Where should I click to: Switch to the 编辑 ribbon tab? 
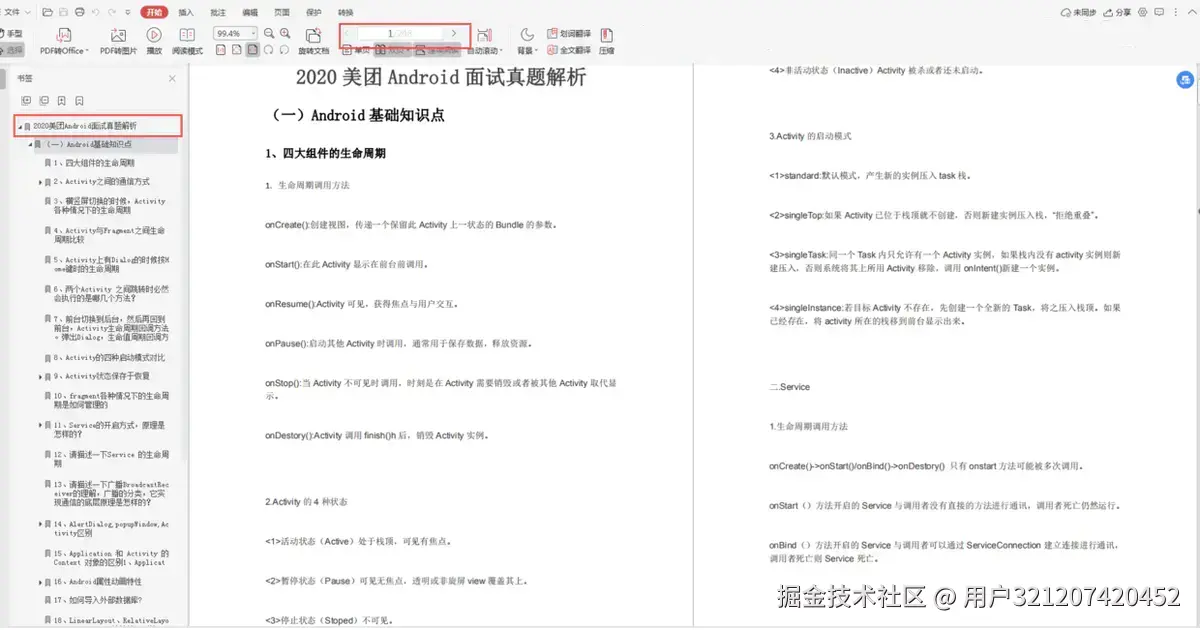coord(250,12)
